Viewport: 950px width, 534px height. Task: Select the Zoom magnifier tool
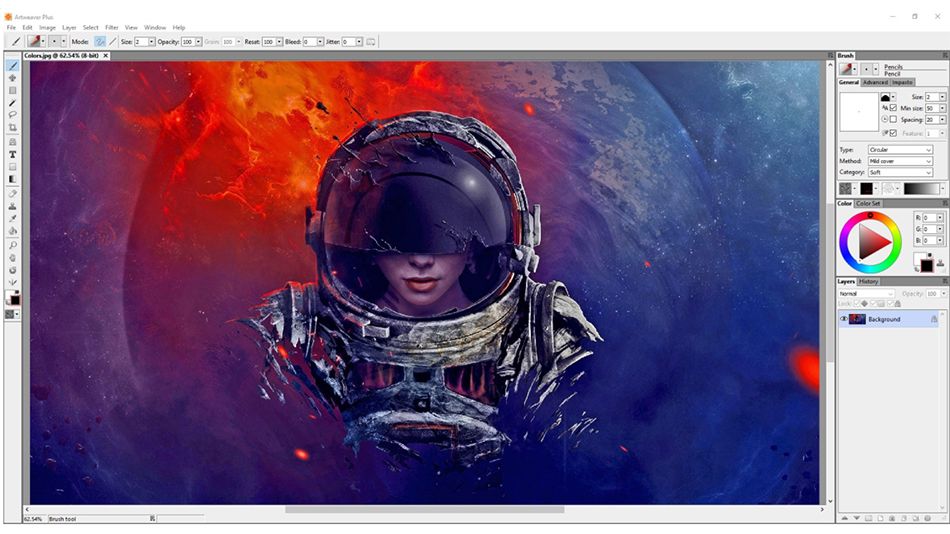pos(12,245)
